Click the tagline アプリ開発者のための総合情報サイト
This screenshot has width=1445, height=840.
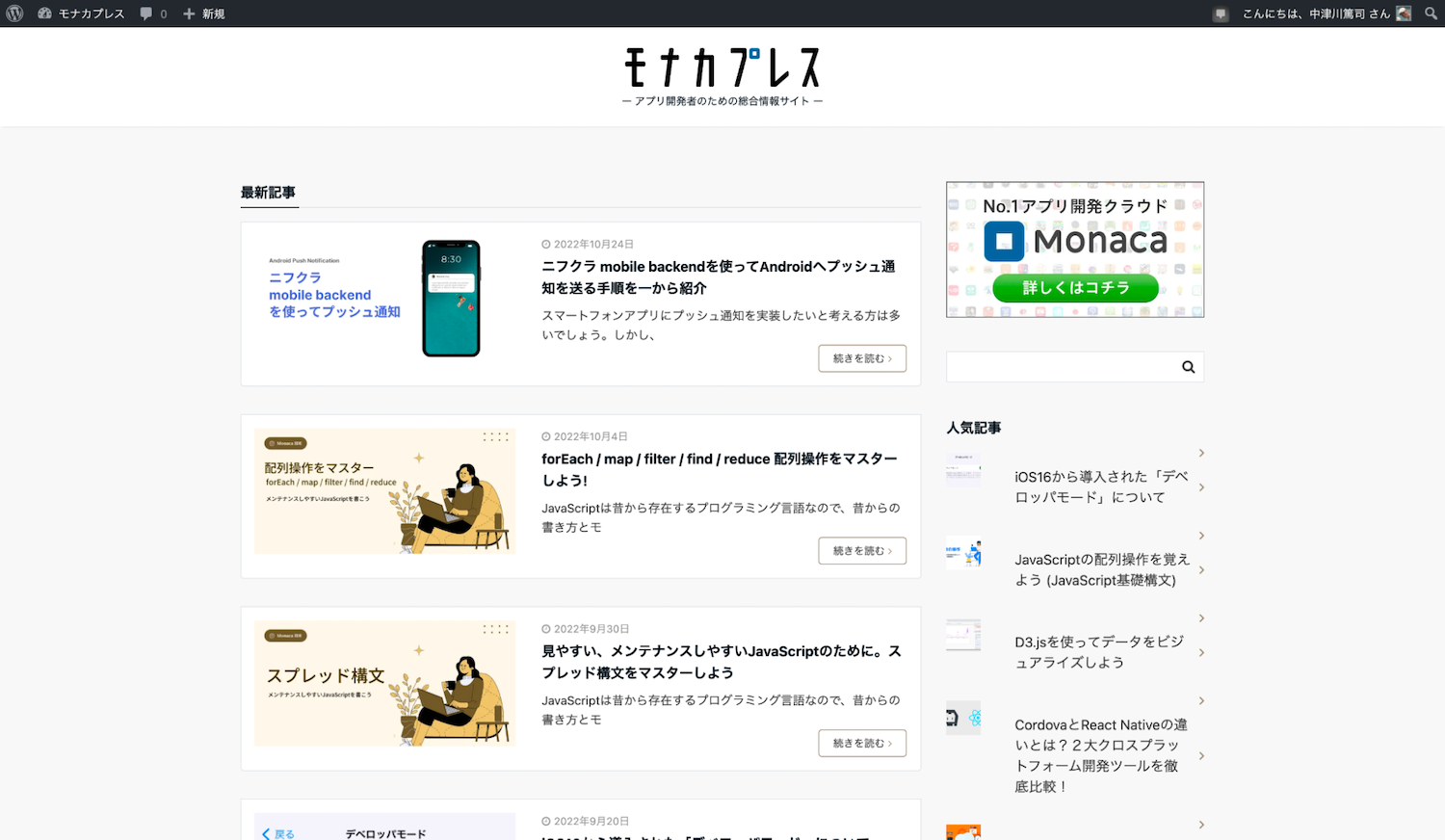(722, 101)
